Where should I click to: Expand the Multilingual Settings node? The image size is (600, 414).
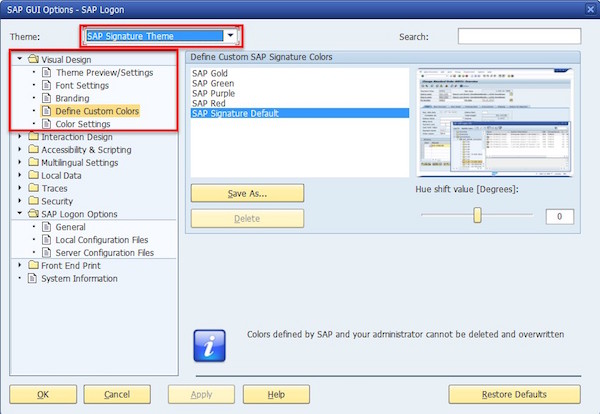[x=20, y=162]
